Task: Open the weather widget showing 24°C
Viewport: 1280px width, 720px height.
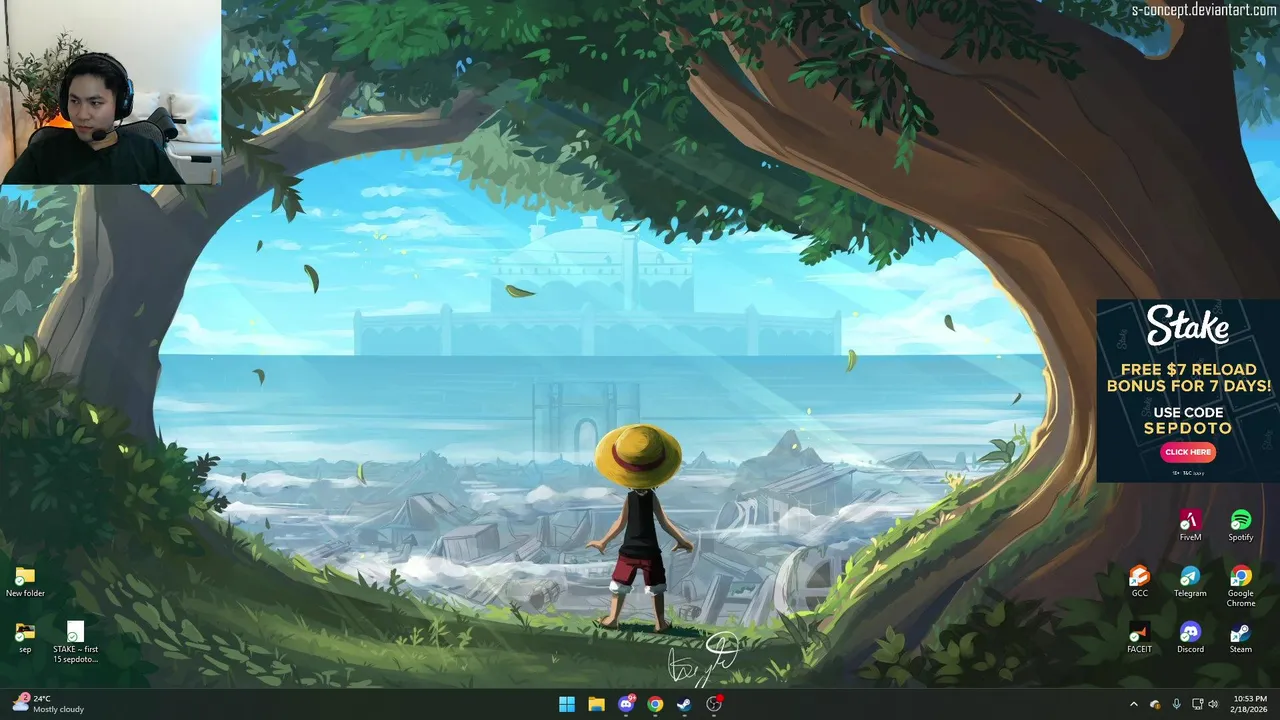Action: click(x=47, y=704)
